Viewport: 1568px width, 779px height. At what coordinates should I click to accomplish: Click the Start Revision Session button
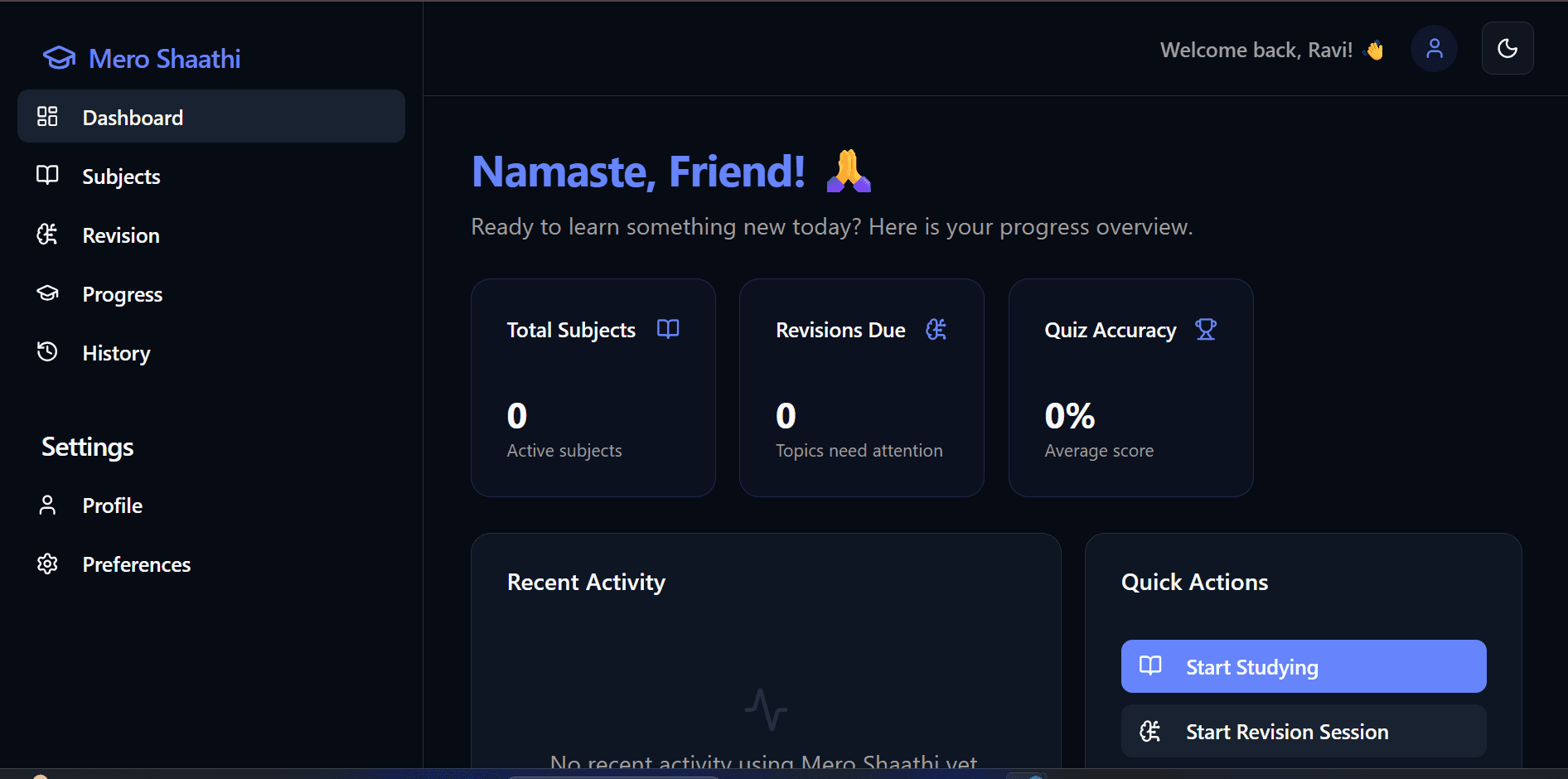pos(1304,731)
